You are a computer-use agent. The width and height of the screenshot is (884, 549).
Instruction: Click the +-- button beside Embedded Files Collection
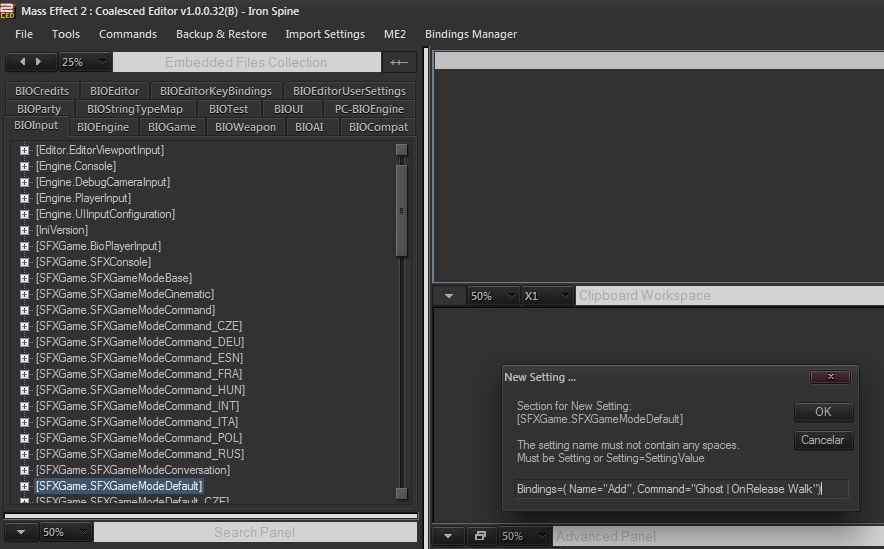[399, 62]
